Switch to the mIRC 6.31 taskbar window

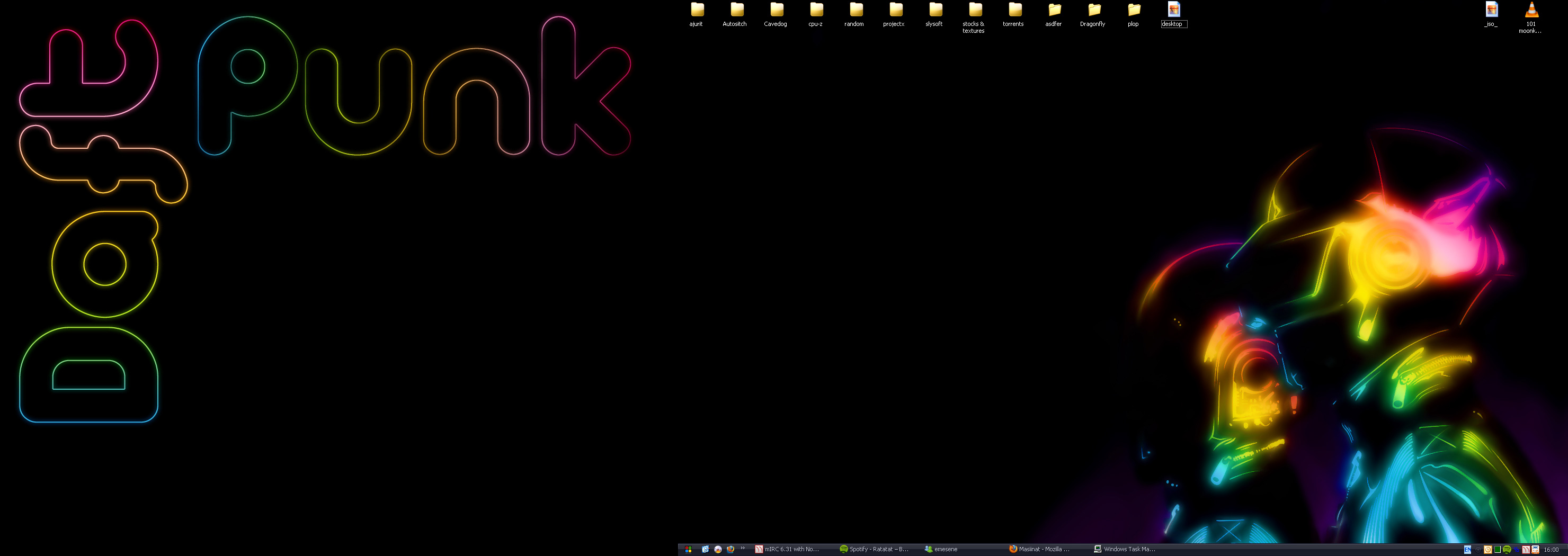click(788, 549)
